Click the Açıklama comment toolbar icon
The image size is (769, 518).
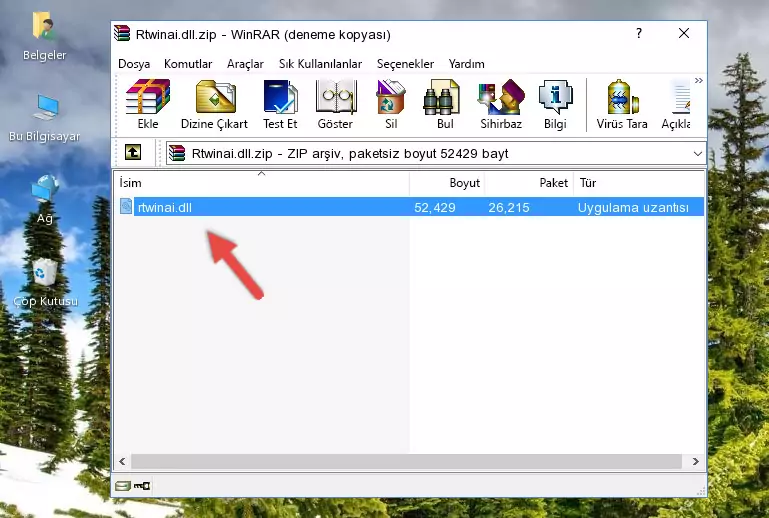676,104
